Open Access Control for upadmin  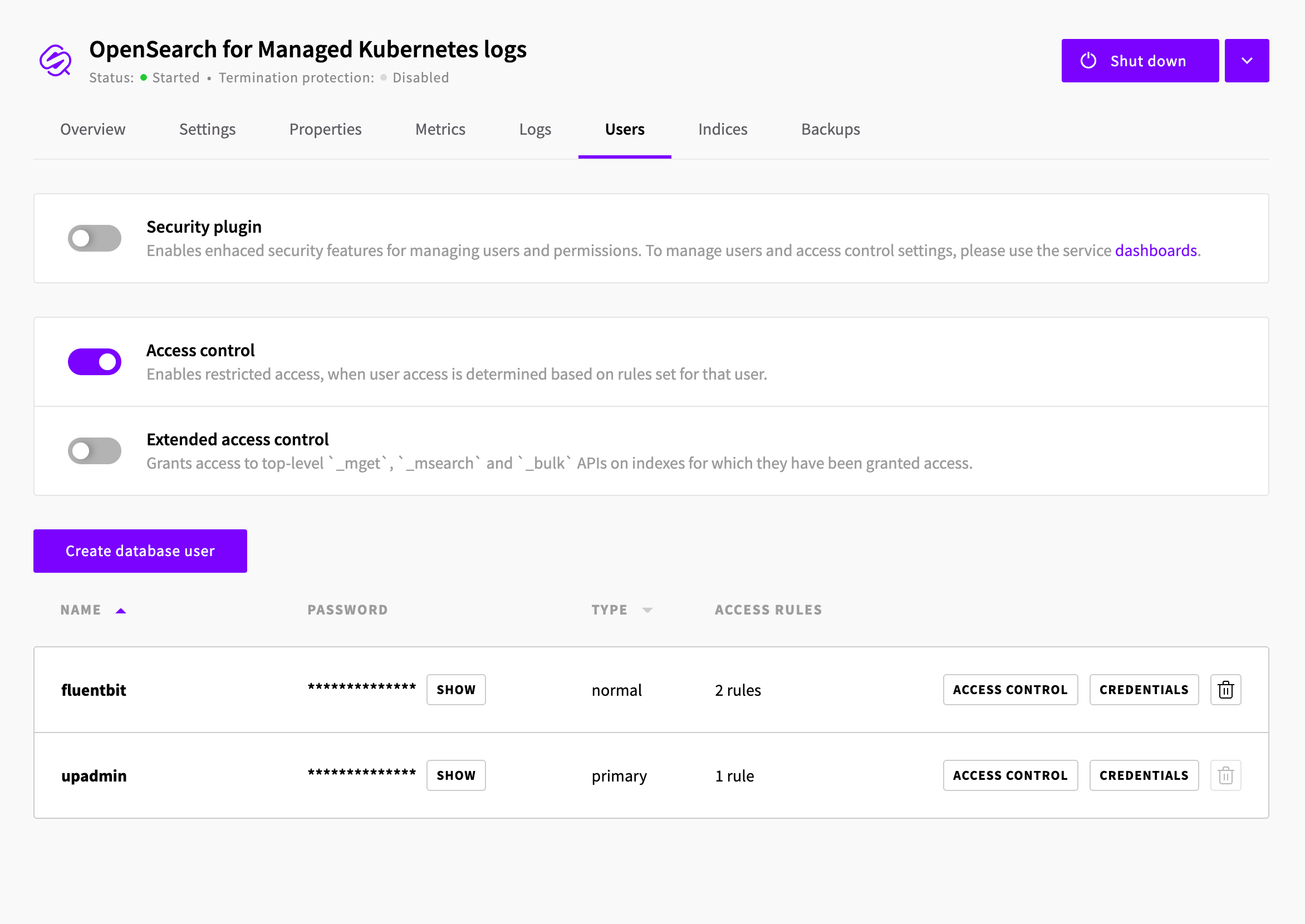pos(1010,775)
